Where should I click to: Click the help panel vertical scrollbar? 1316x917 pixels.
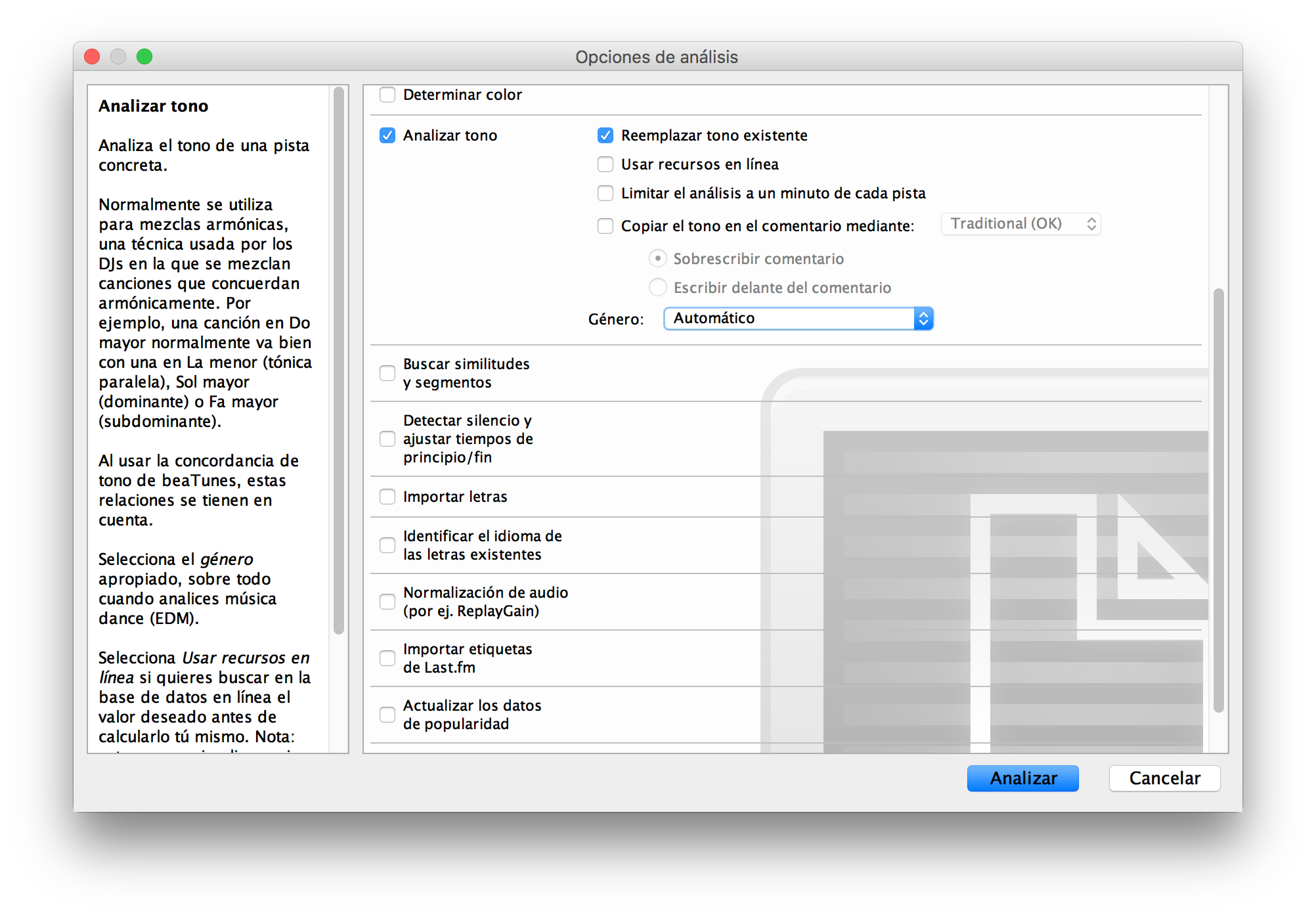click(x=339, y=361)
